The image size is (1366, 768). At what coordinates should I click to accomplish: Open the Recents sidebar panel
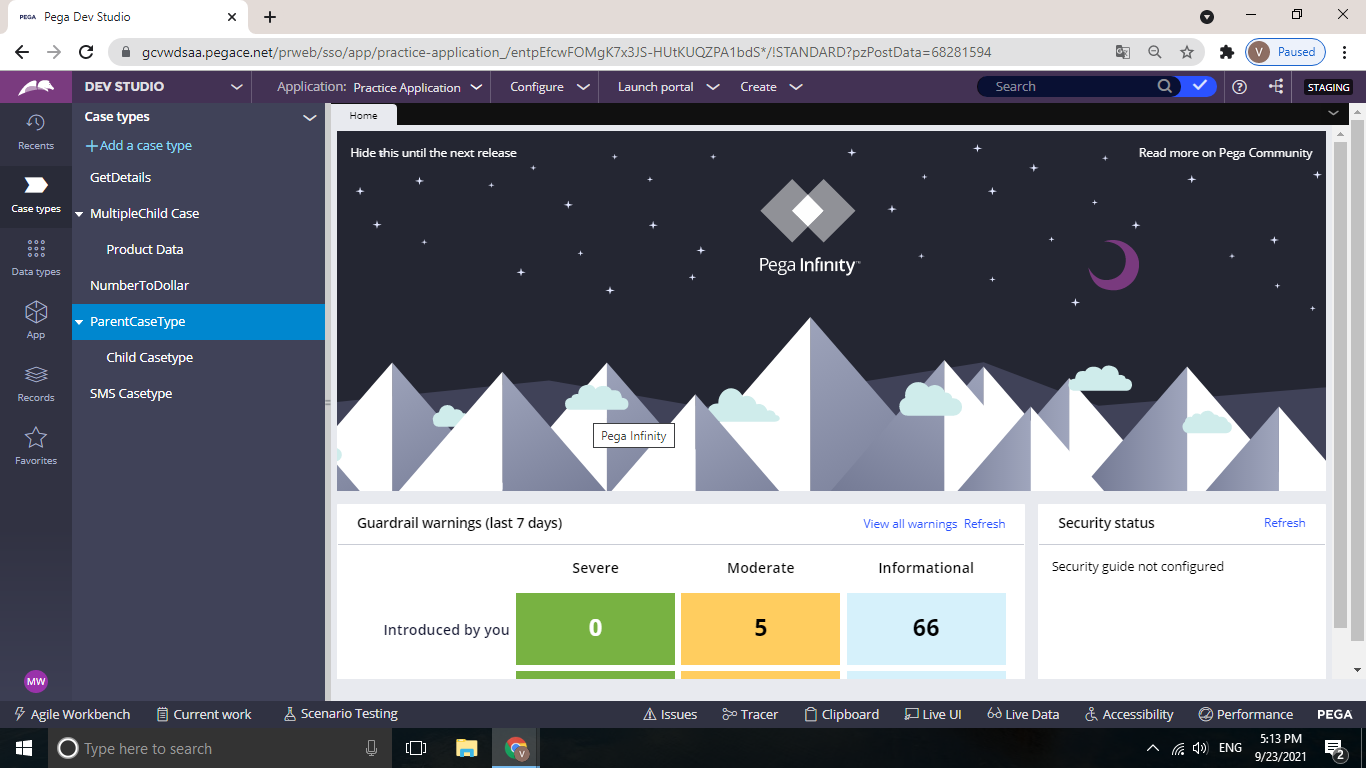click(x=35, y=131)
